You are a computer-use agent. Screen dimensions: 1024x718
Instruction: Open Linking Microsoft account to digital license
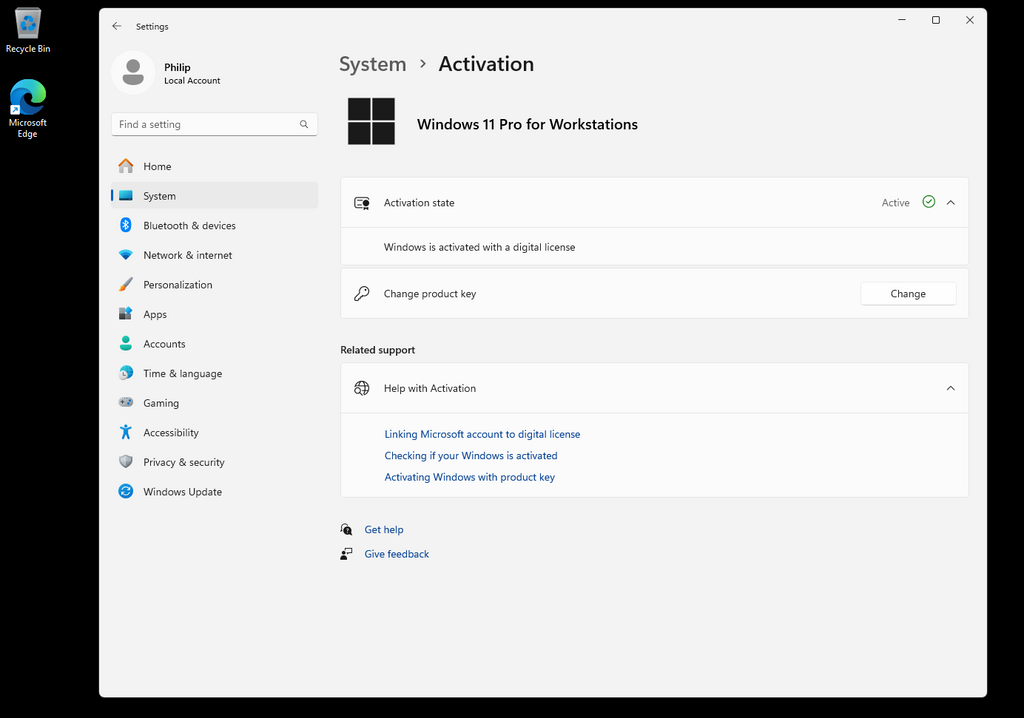coord(482,434)
